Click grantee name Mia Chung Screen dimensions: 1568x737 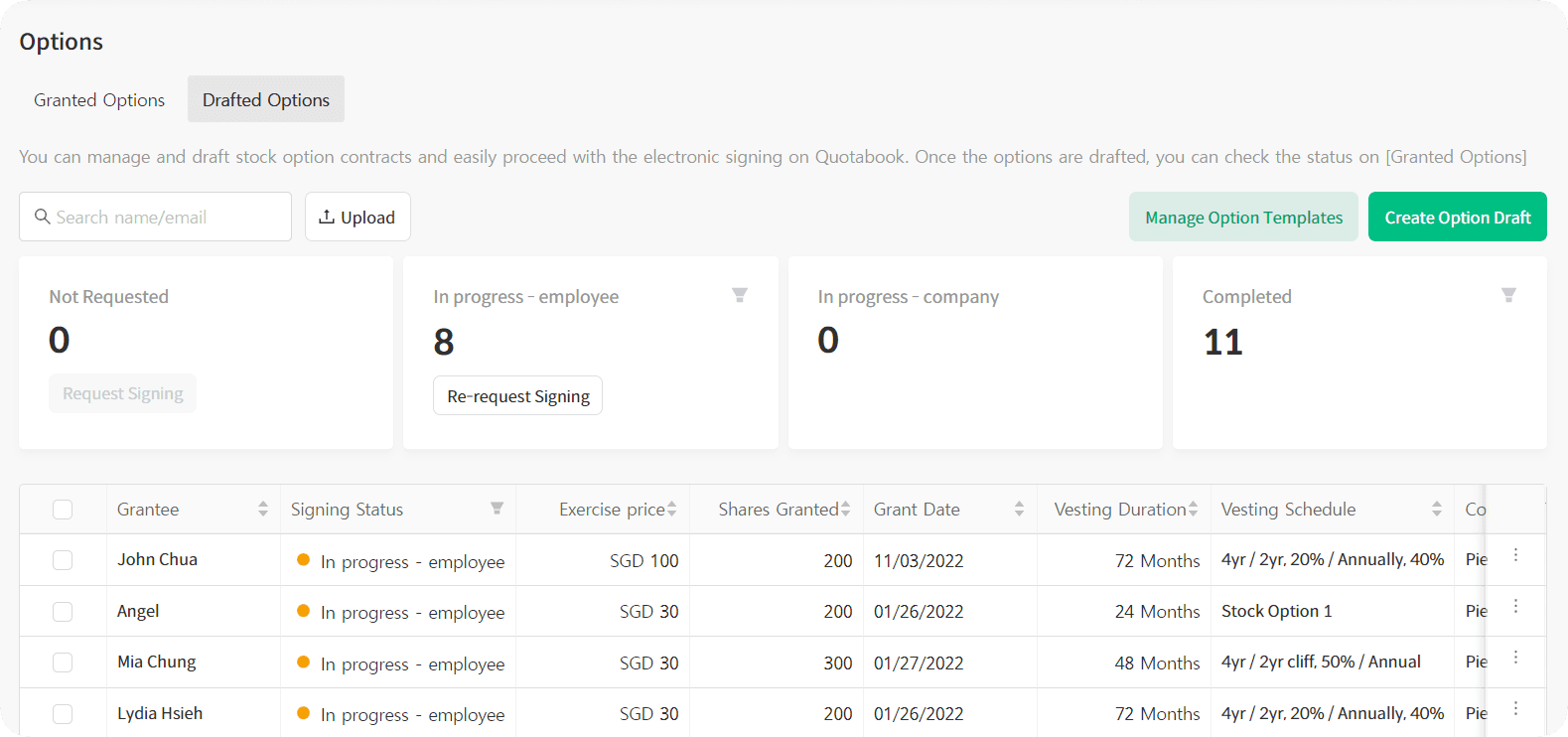pos(156,662)
